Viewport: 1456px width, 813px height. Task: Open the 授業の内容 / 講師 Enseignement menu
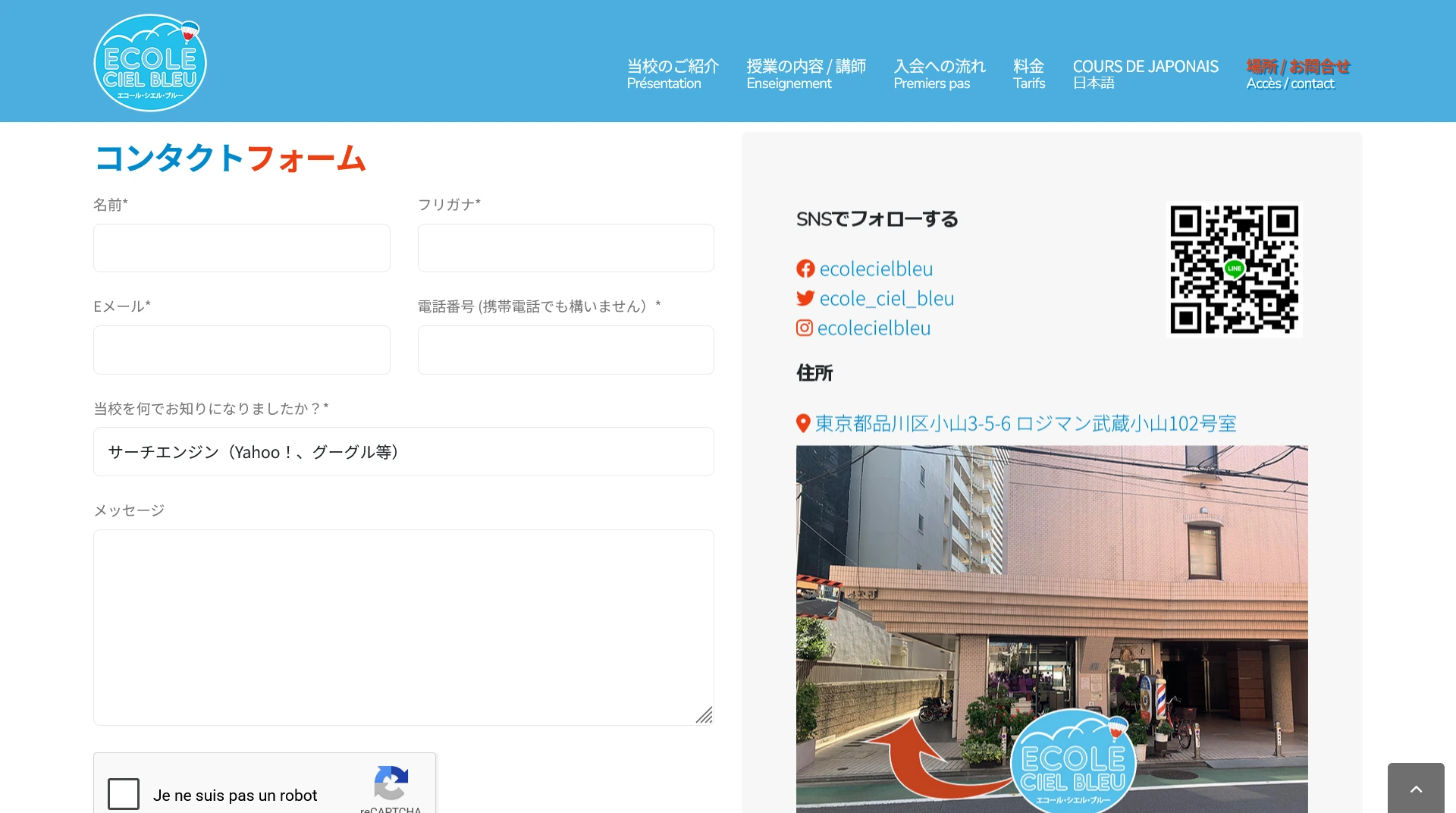click(x=805, y=74)
